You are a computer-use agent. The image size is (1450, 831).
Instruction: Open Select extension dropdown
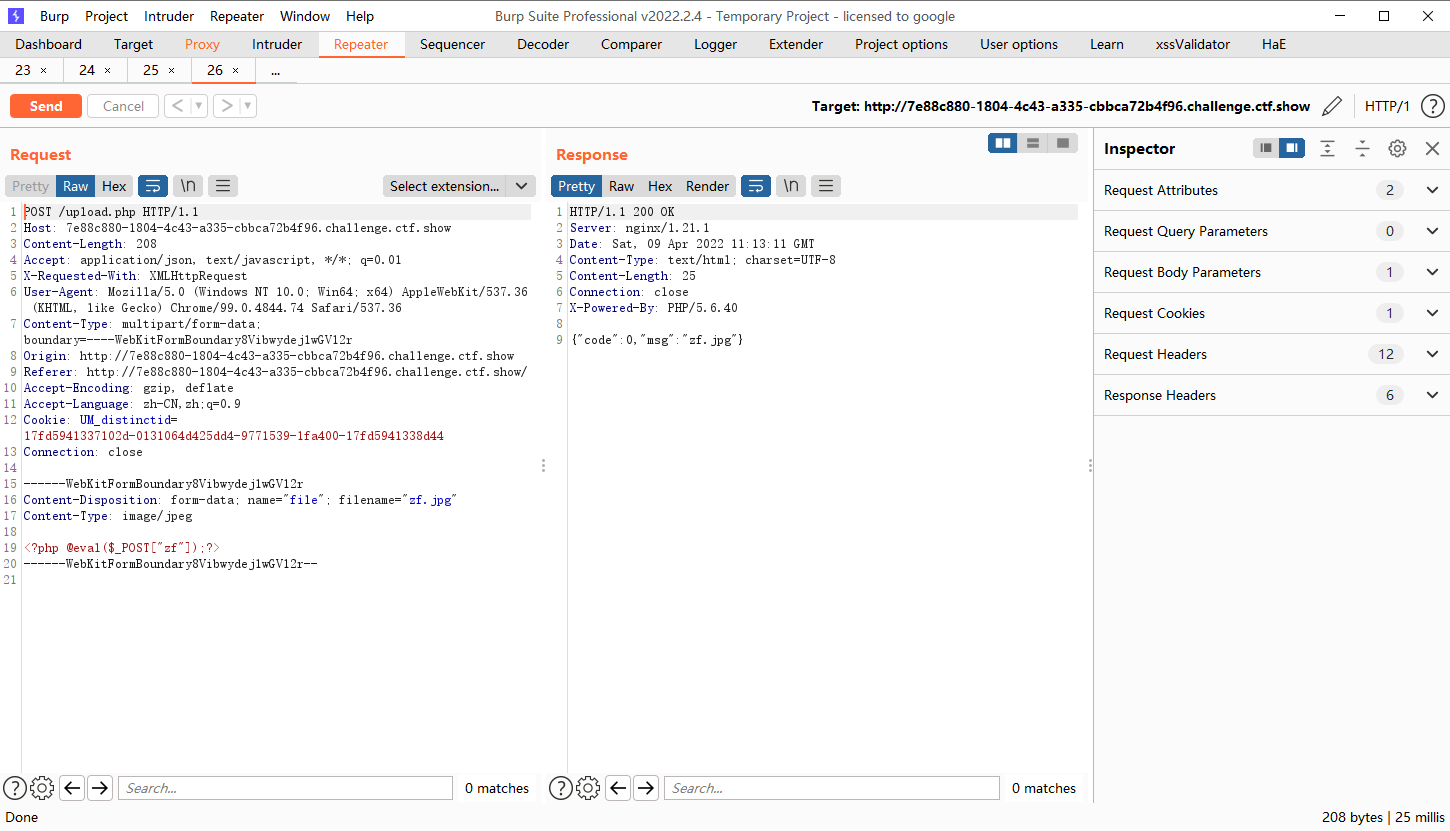click(x=459, y=186)
